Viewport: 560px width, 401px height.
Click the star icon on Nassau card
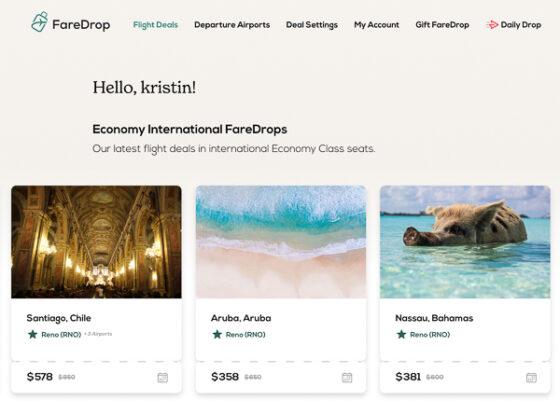pyautogui.click(x=401, y=334)
